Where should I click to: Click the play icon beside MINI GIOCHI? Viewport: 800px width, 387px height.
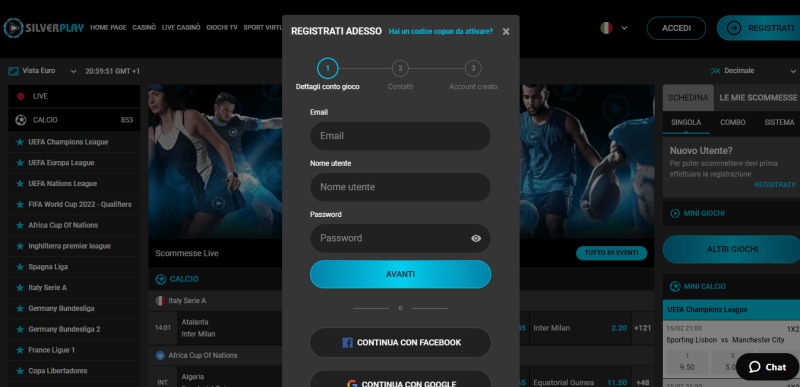point(675,214)
